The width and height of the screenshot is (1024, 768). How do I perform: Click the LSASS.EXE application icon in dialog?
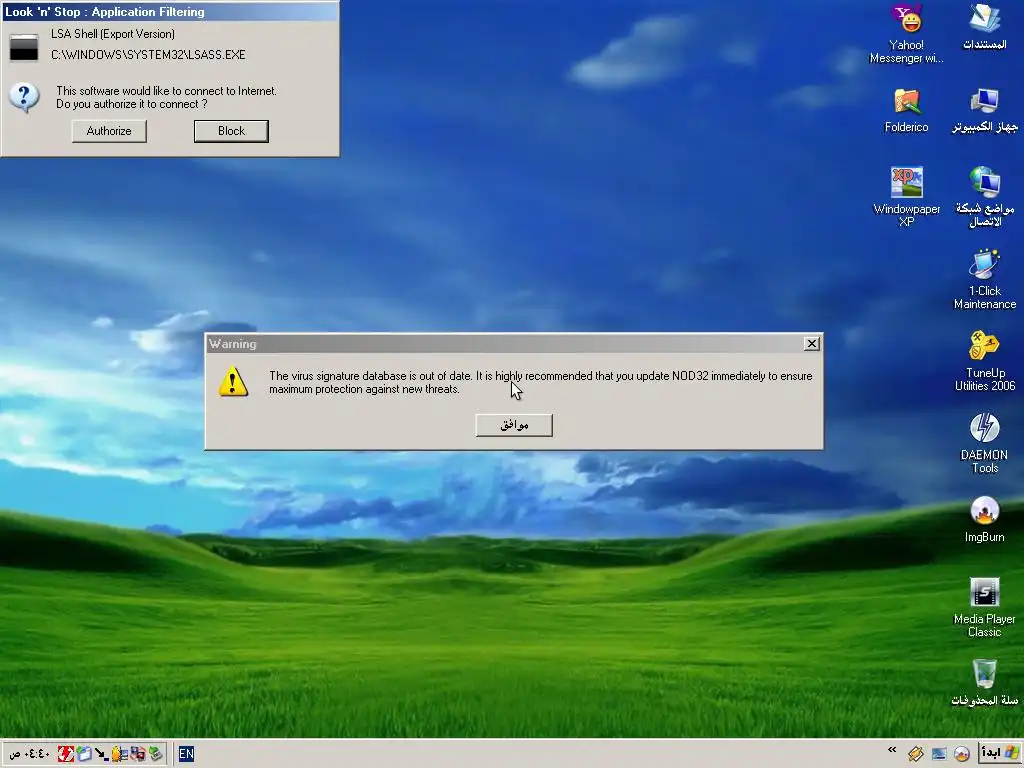(x=24, y=48)
